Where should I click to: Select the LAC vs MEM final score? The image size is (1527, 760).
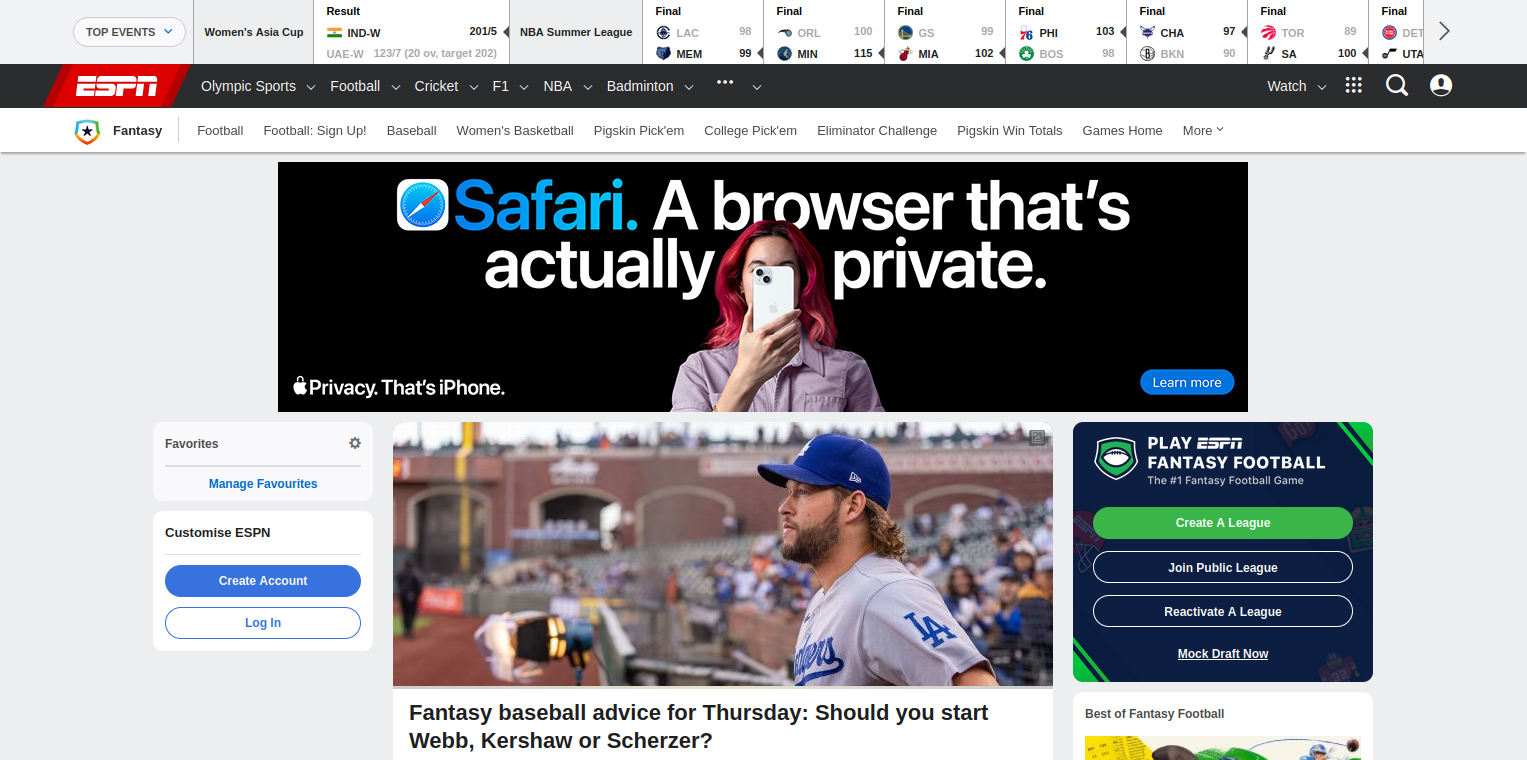coord(704,32)
